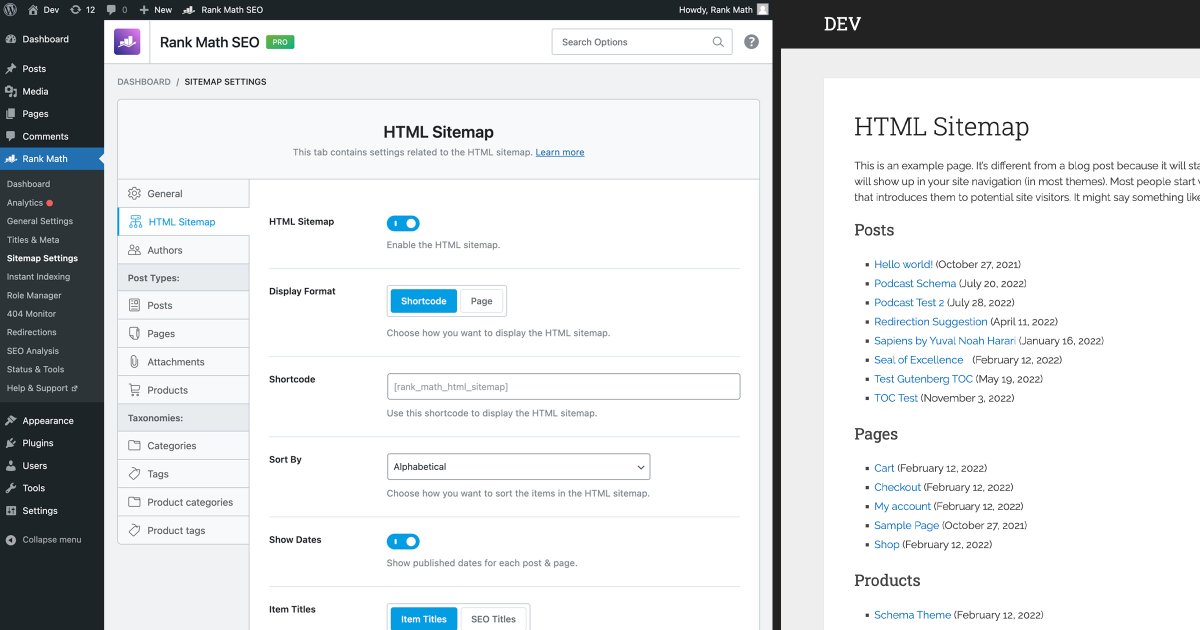Click the user avatar beside Howdy
Image resolution: width=1200 pixels, height=630 pixels.
763,9
